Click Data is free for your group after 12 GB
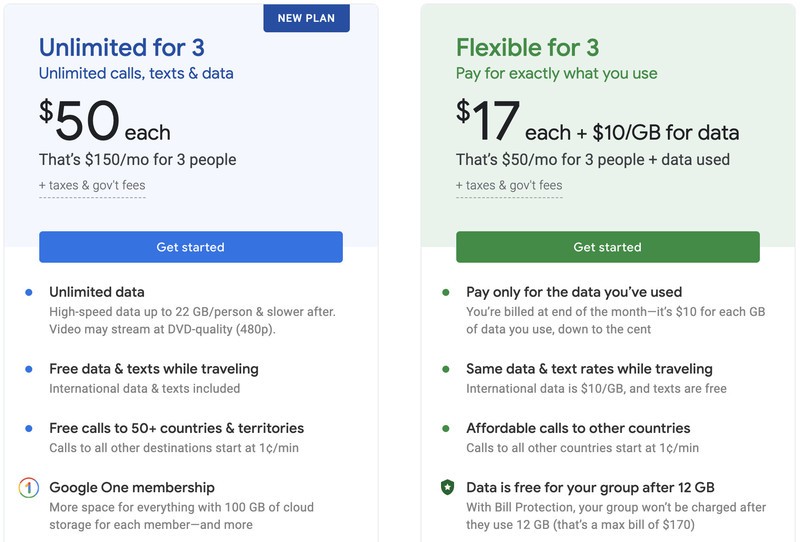 tap(590, 487)
